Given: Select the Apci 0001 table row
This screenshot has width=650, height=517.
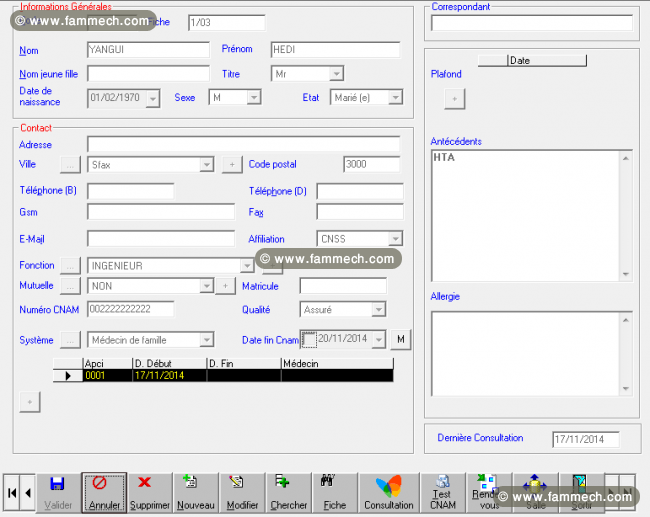Looking at the screenshot, I should tap(223, 376).
